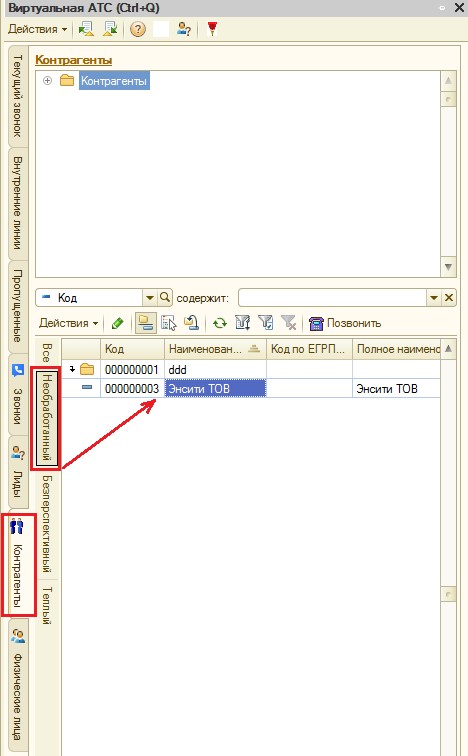
Task: Switch to the Лиды side tab
Action: coord(18,473)
